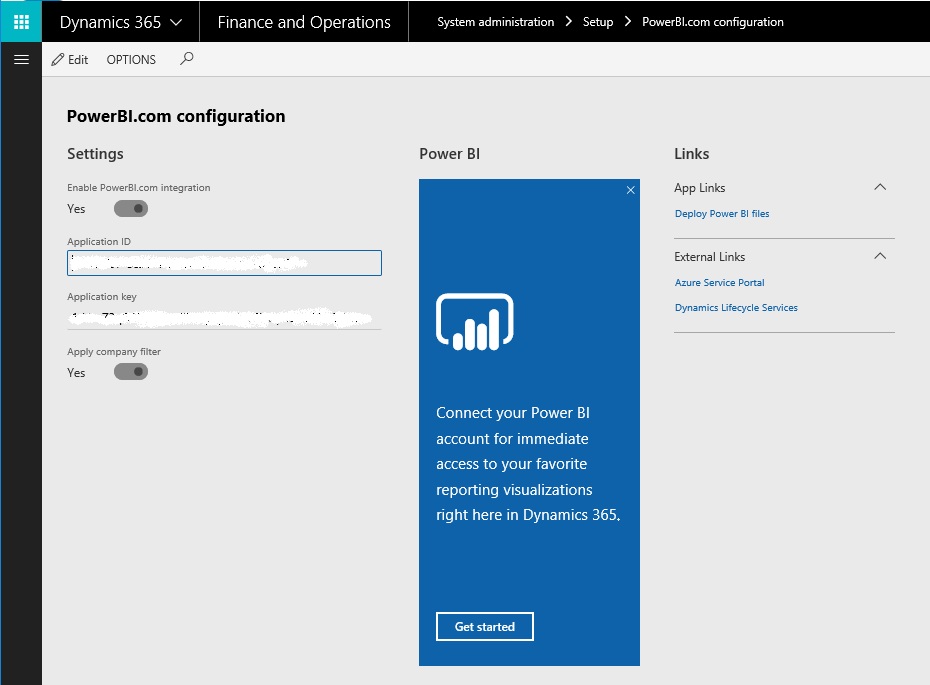Open the app launcher waffle icon
Screen dimensions: 930x685
[21, 21]
